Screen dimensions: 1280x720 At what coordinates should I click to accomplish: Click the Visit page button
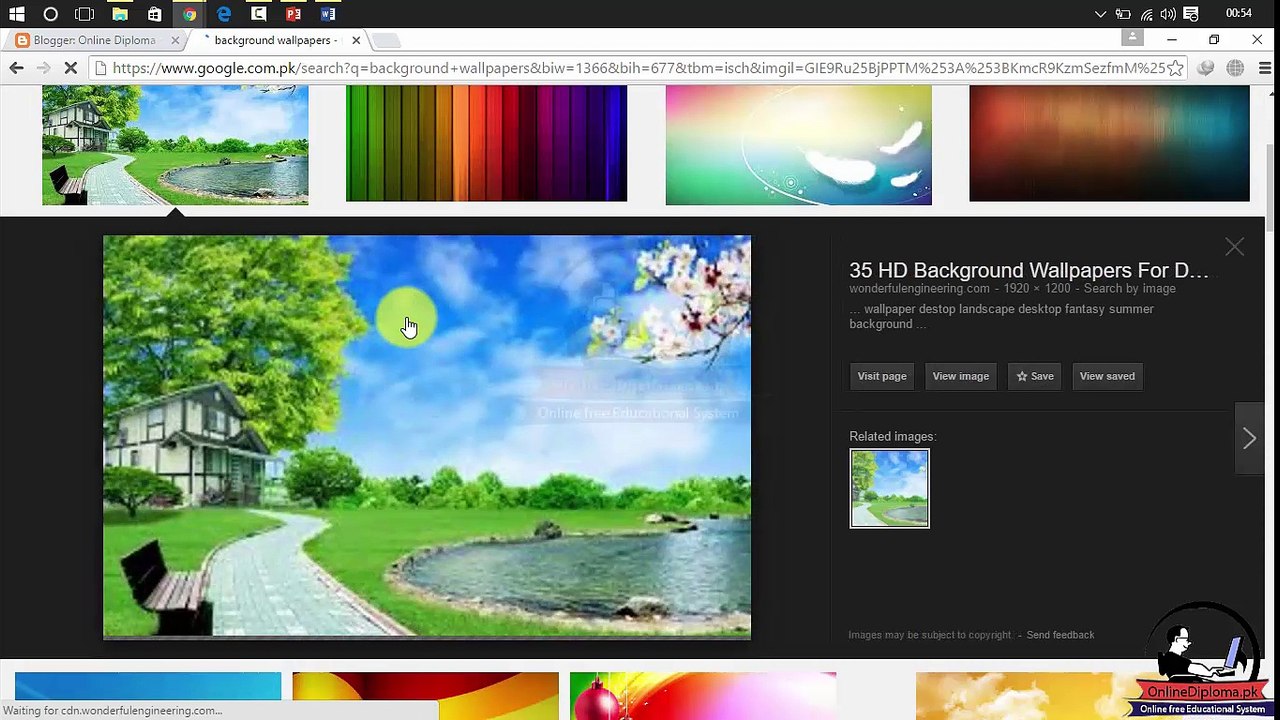[x=882, y=376]
